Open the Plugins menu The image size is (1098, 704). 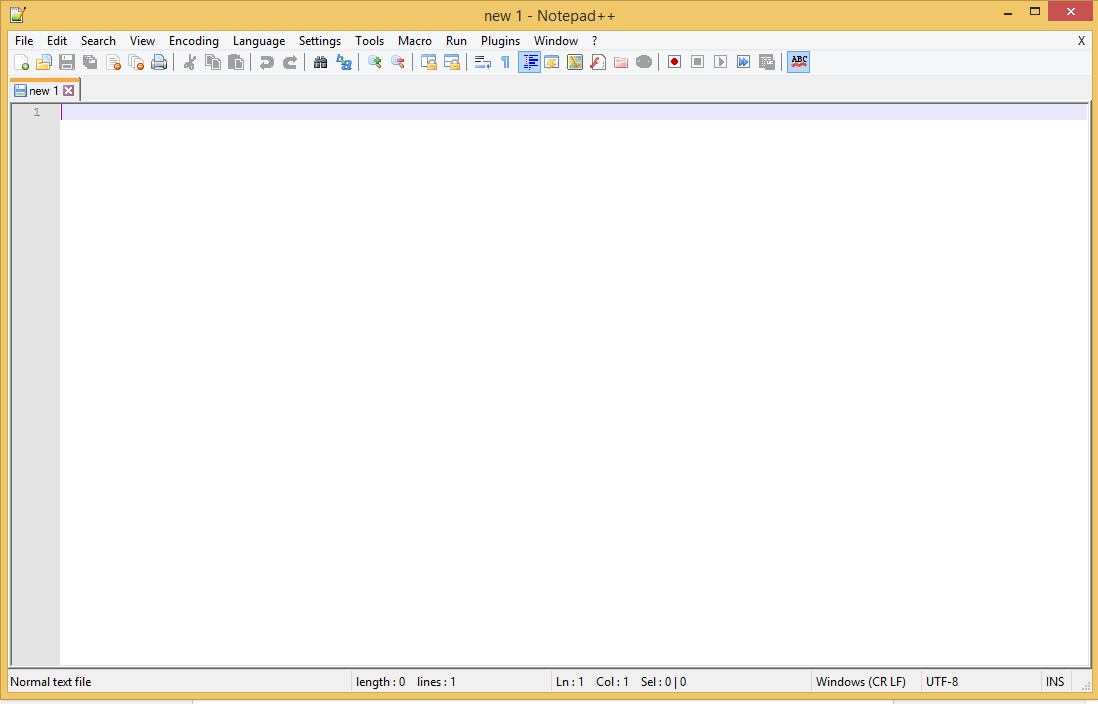[x=500, y=41]
